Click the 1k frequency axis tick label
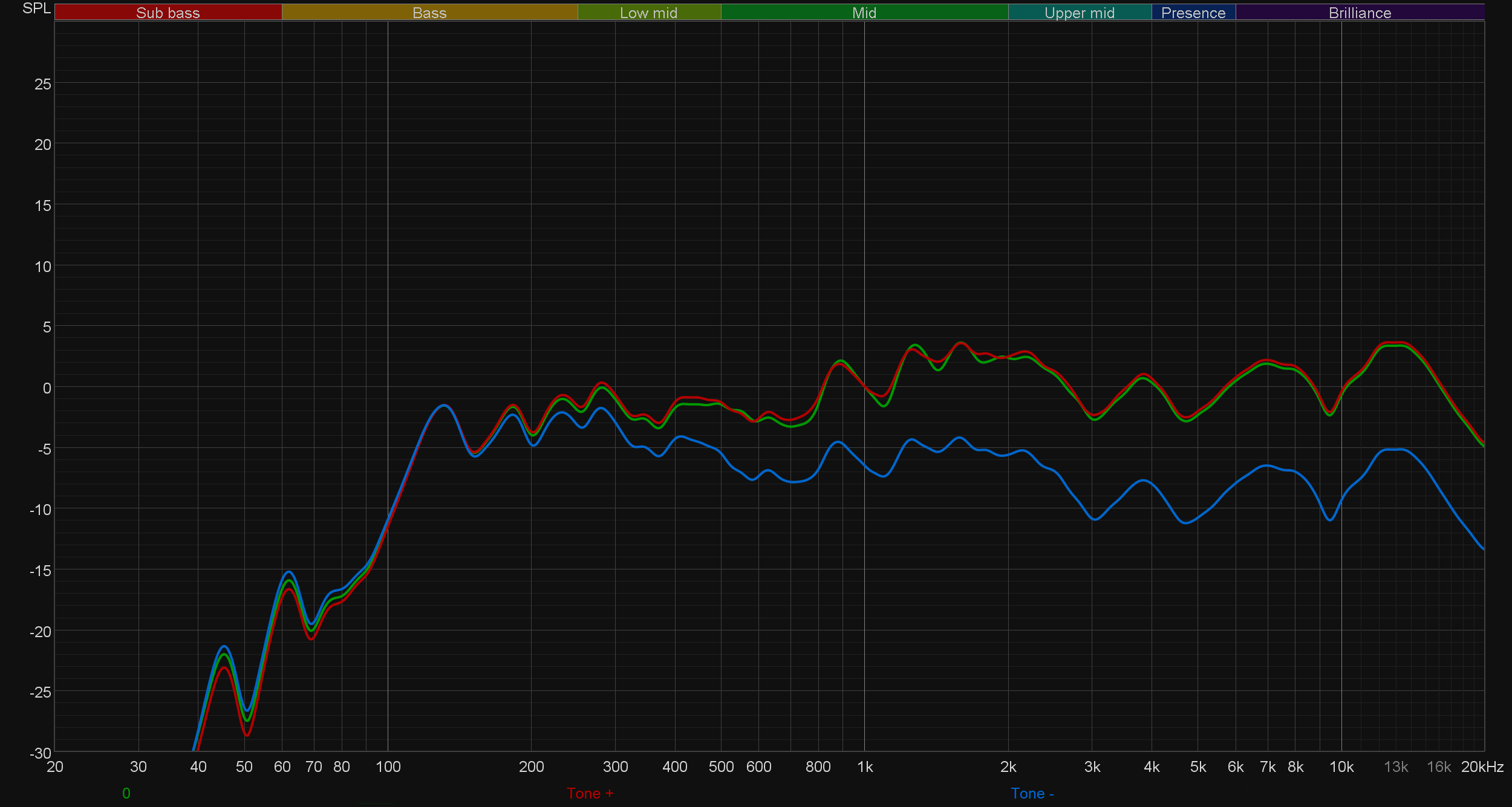1512x807 pixels. pyautogui.click(x=864, y=766)
